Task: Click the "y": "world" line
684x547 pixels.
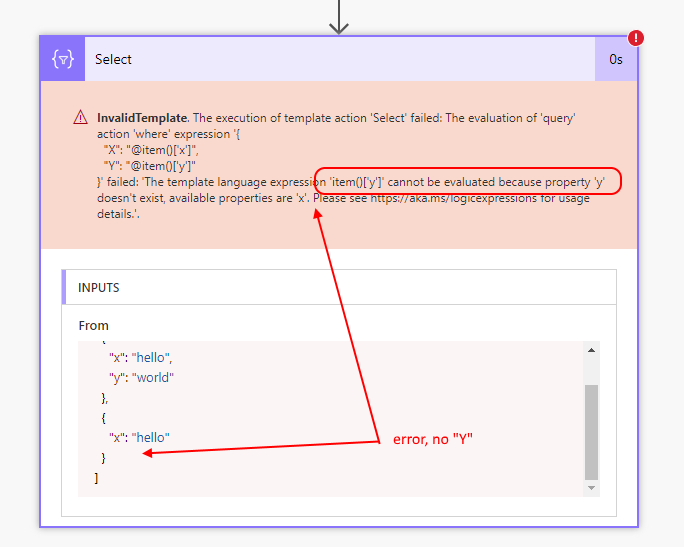Action: click(141, 377)
